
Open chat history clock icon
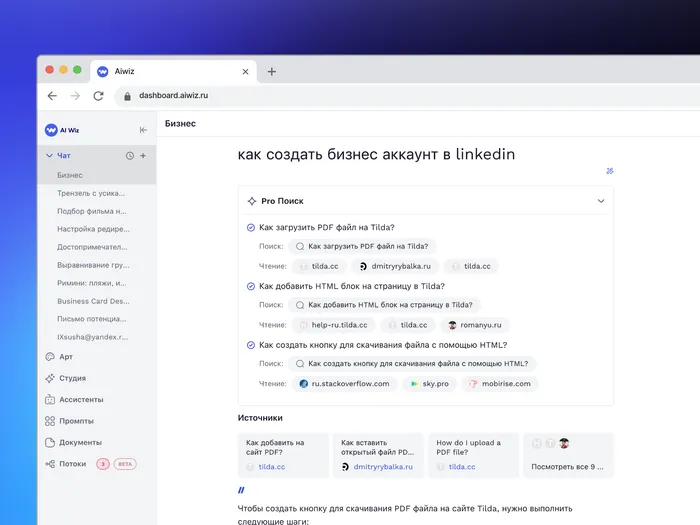[x=130, y=156]
